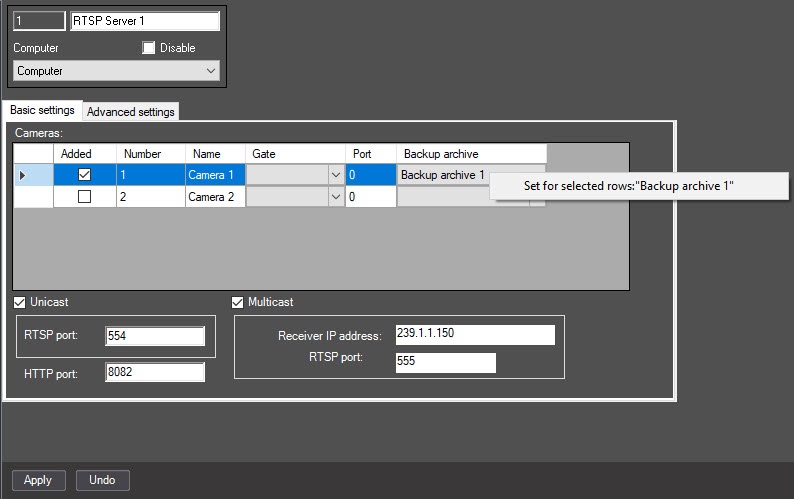Uncheck the Added checkbox for Camera 1
This screenshot has width=794, height=499.
[85, 175]
